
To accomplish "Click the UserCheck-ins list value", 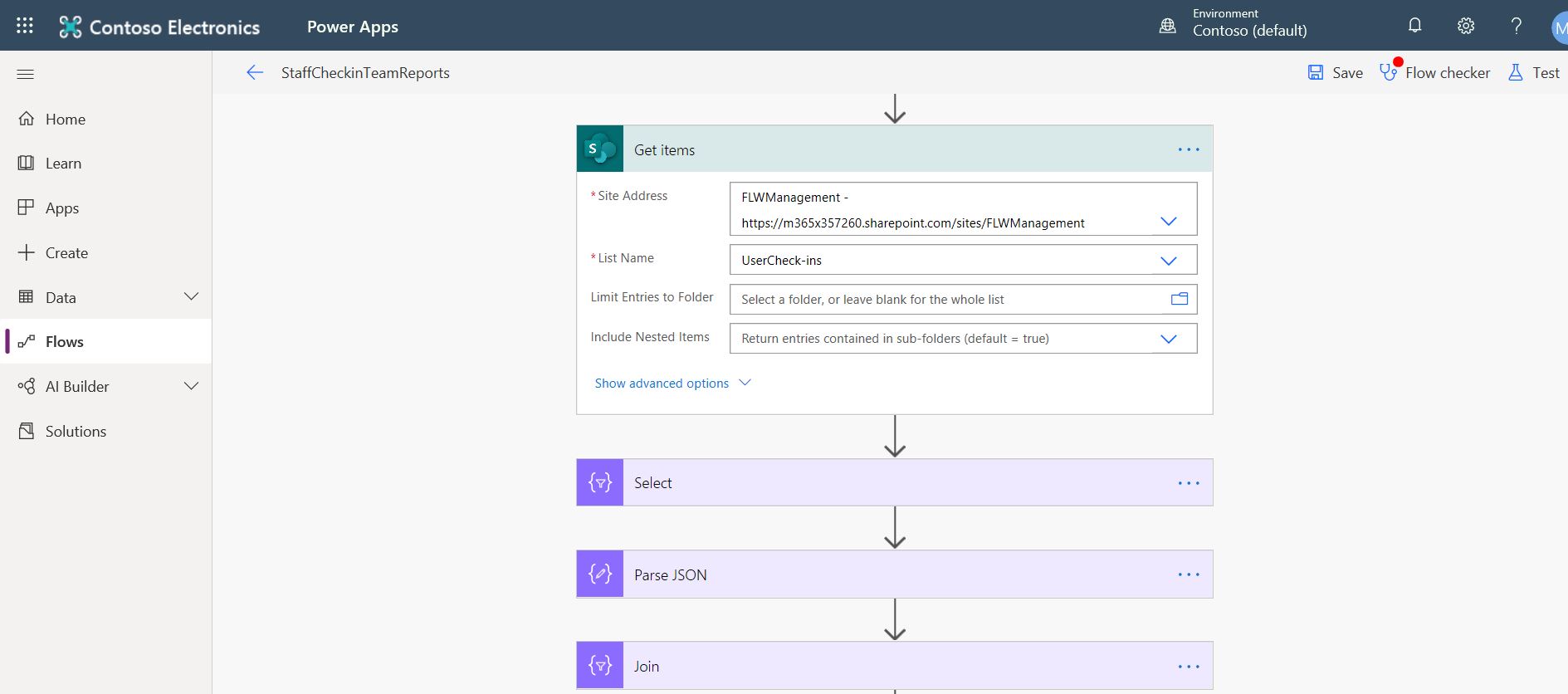I will point(781,261).
